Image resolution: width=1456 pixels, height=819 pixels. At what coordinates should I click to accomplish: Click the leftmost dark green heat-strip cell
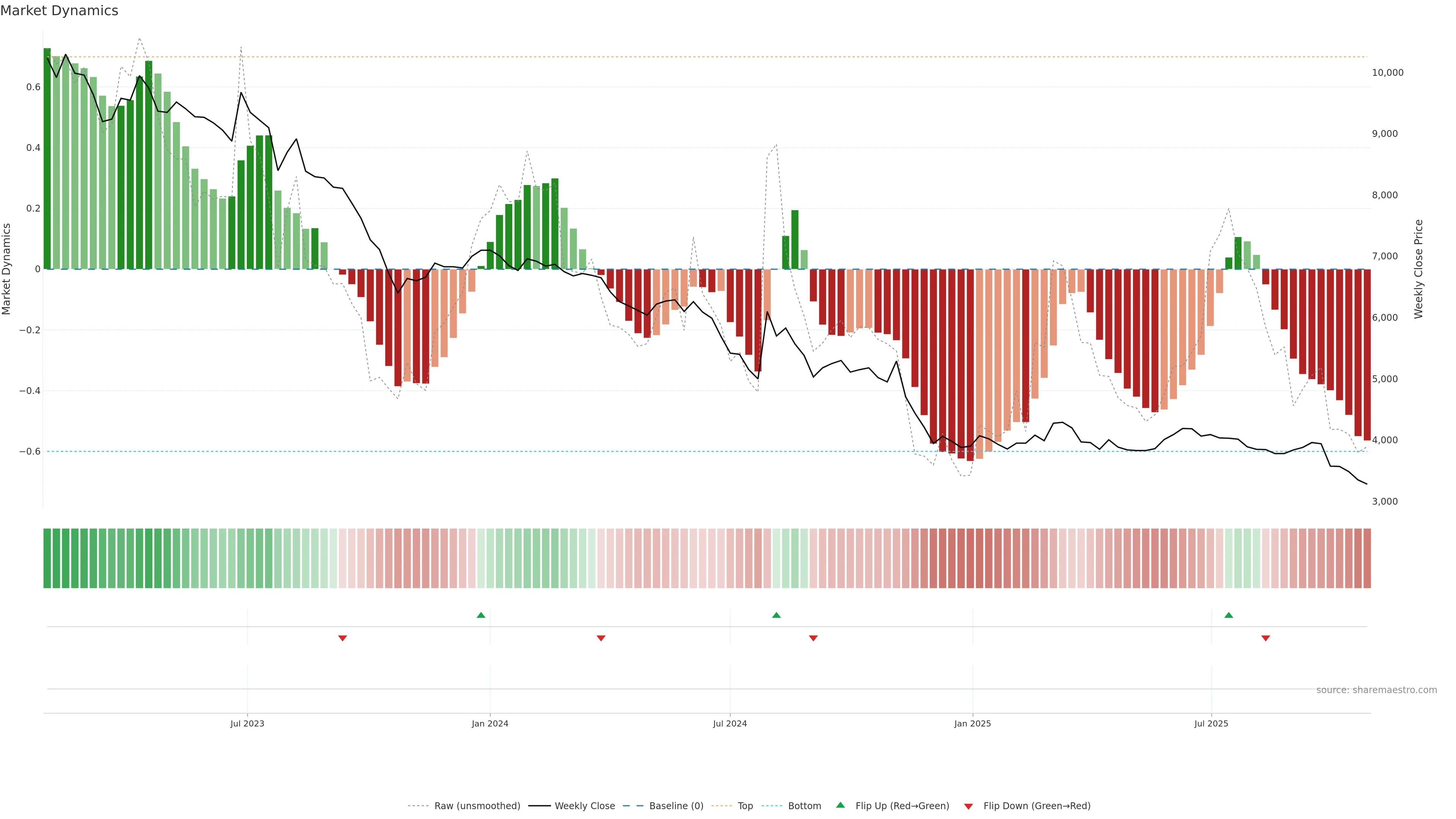click(47, 558)
